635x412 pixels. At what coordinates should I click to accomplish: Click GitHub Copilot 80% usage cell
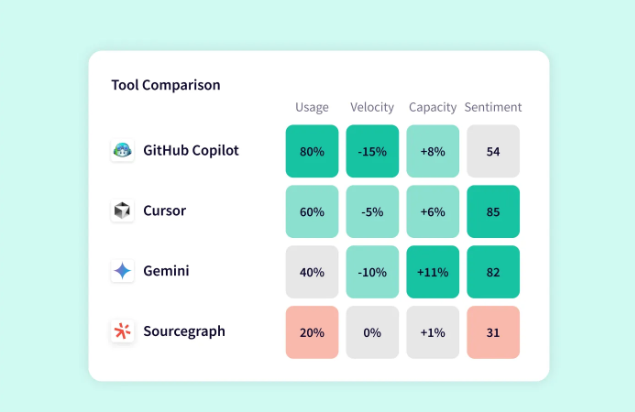click(x=312, y=151)
